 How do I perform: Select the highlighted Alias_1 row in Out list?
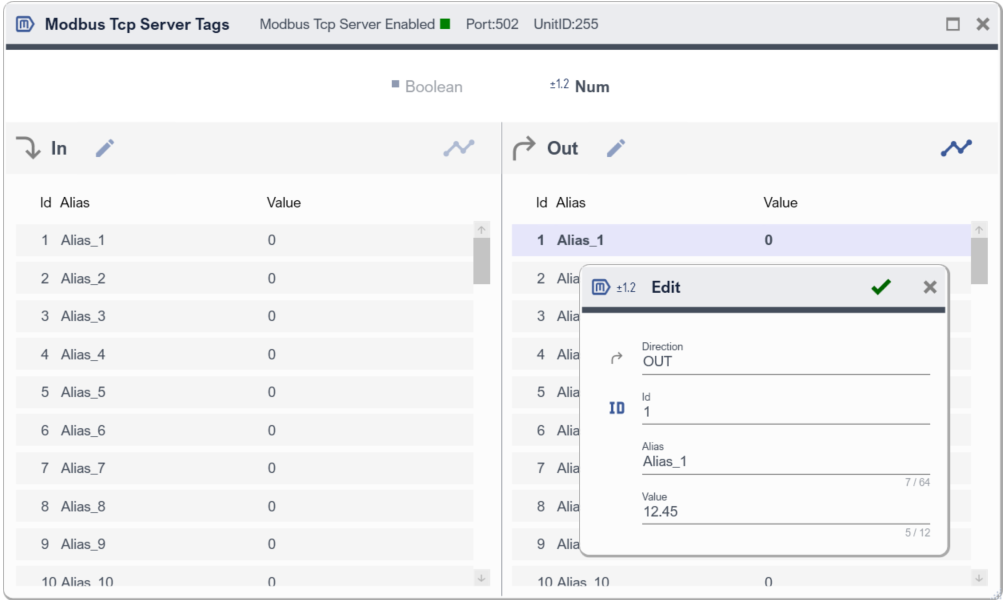[x=740, y=241]
